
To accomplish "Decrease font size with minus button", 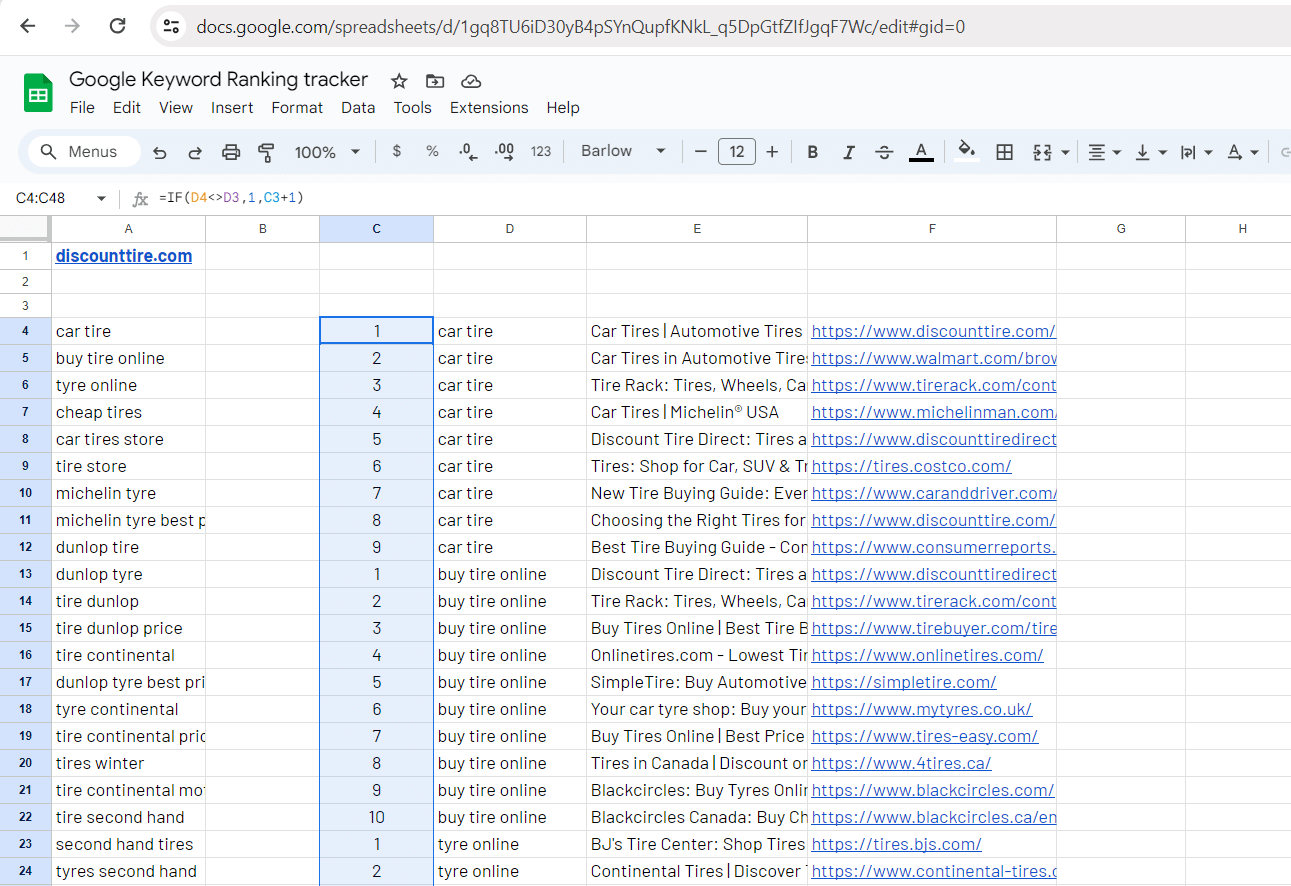I will coord(701,152).
